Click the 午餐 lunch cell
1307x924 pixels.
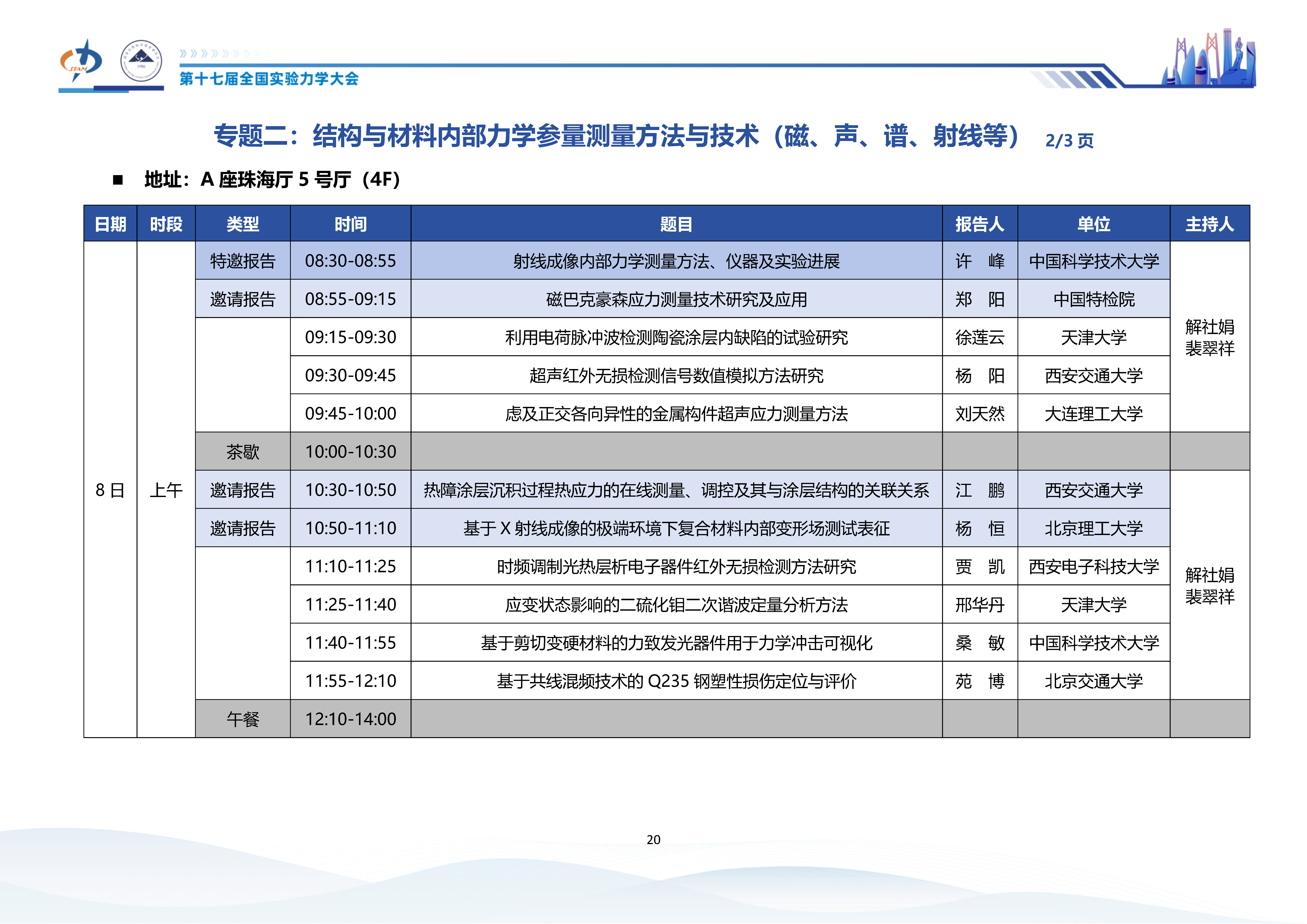point(243,719)
